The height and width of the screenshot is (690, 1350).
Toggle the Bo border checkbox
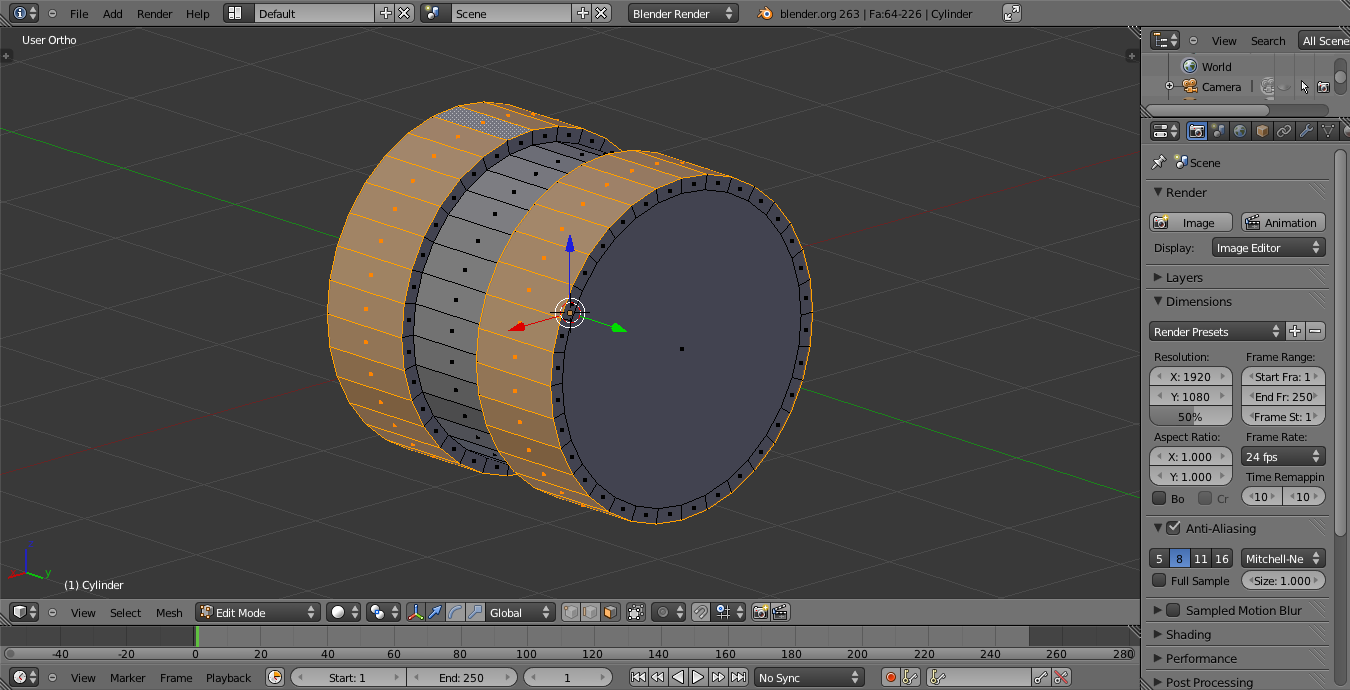tap(1159, 497)
